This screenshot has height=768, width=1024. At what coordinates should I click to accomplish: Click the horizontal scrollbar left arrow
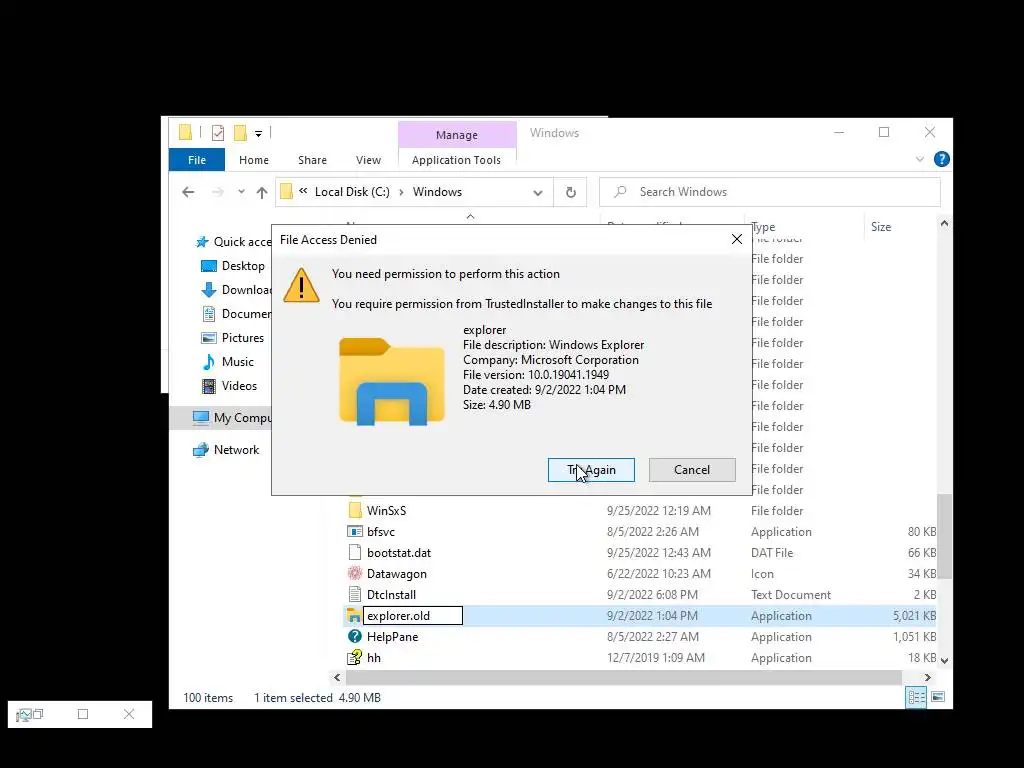337,677
